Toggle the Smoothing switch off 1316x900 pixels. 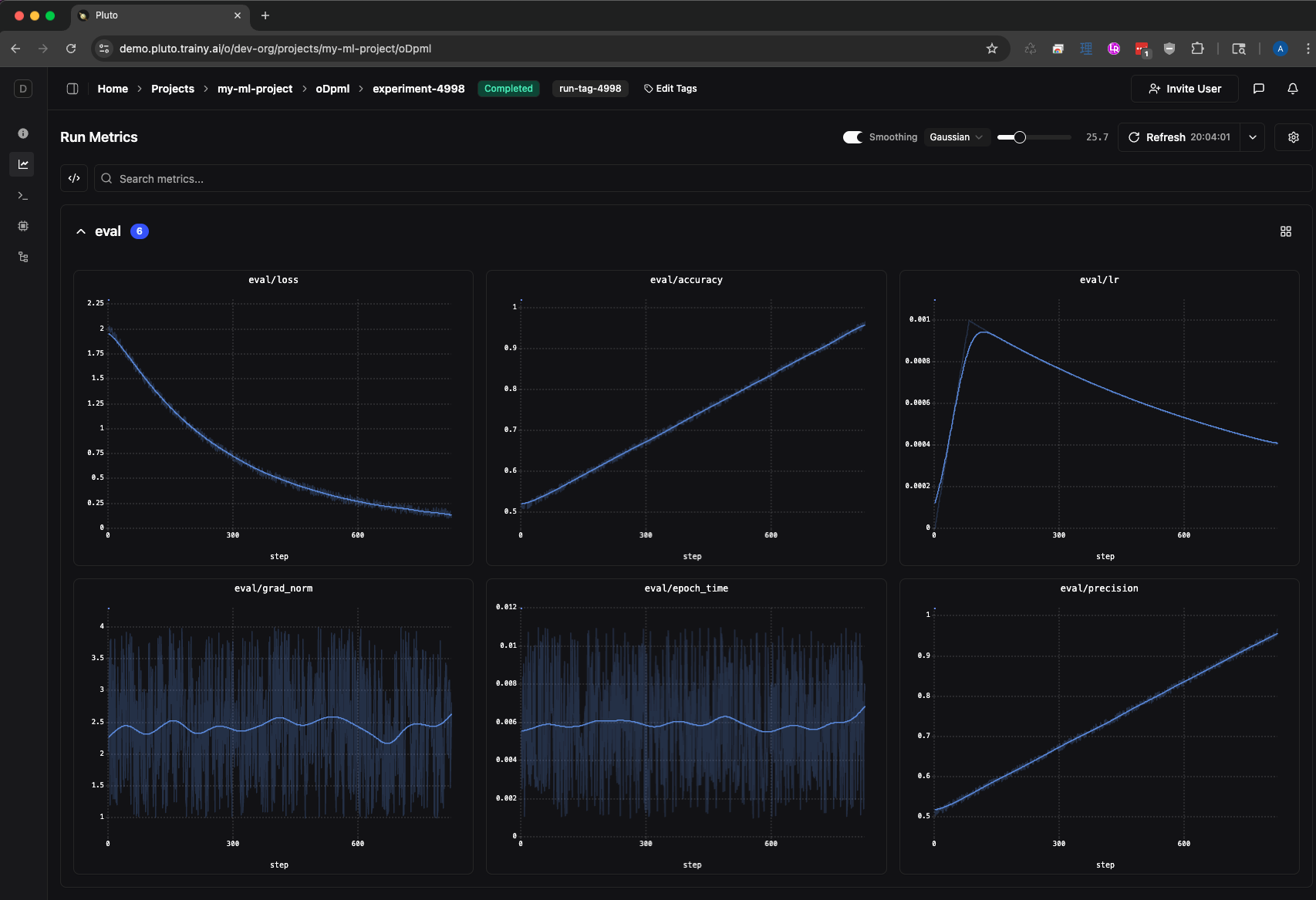click(852, 137)
